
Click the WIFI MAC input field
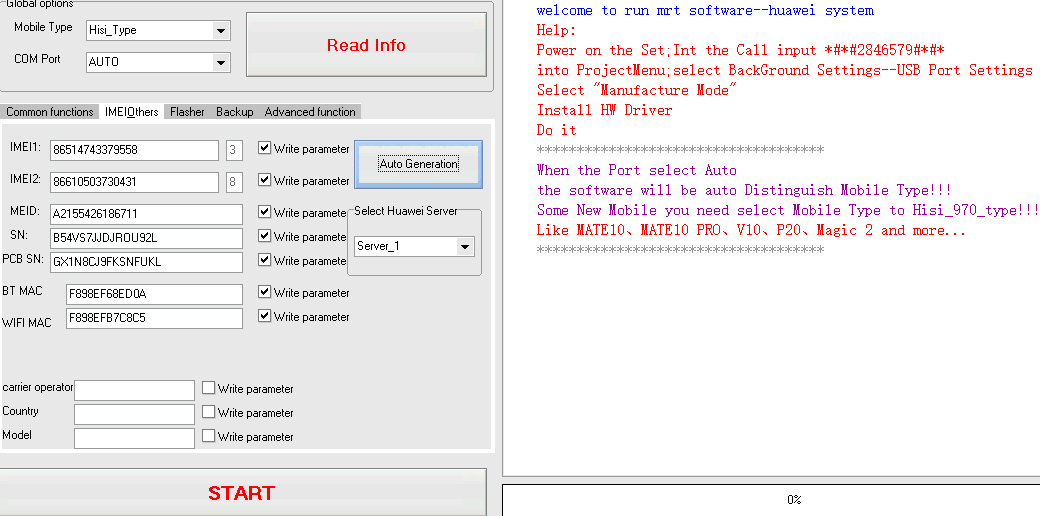point(153,318)
